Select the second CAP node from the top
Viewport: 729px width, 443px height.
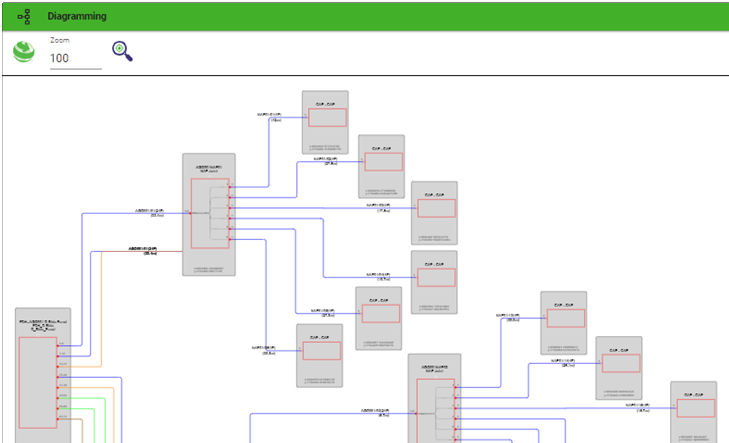point(381,166)
